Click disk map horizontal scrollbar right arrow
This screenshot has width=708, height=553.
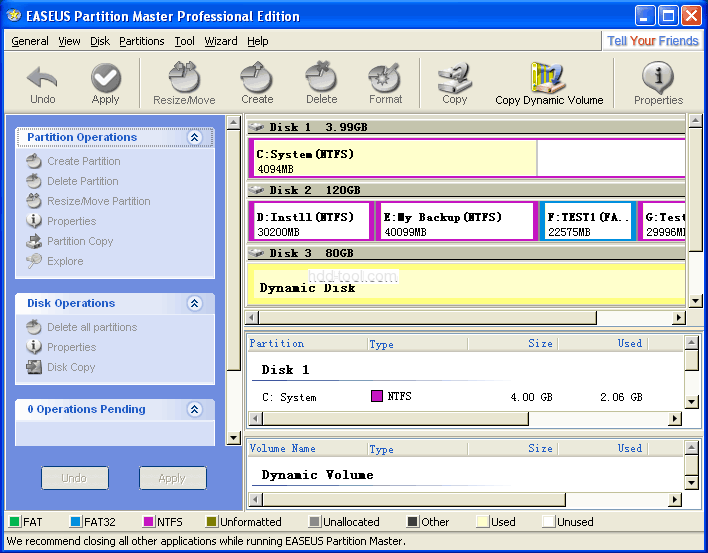(x=678, y=318)
